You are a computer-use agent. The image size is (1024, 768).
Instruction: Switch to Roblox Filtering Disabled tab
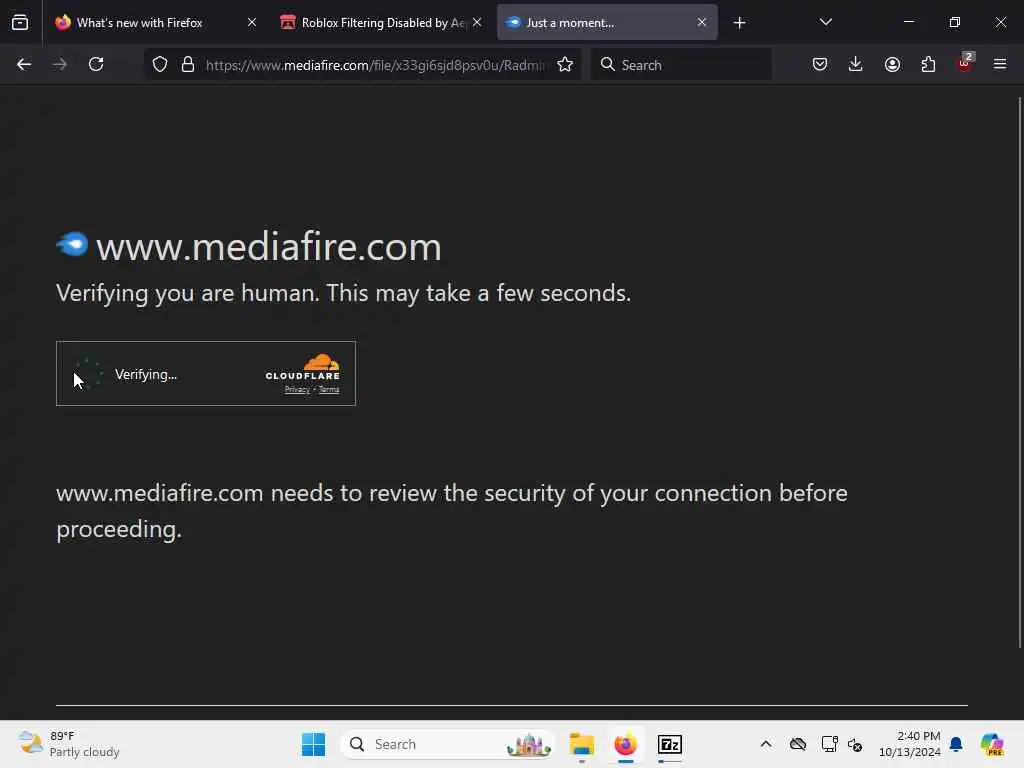(383, 23)
